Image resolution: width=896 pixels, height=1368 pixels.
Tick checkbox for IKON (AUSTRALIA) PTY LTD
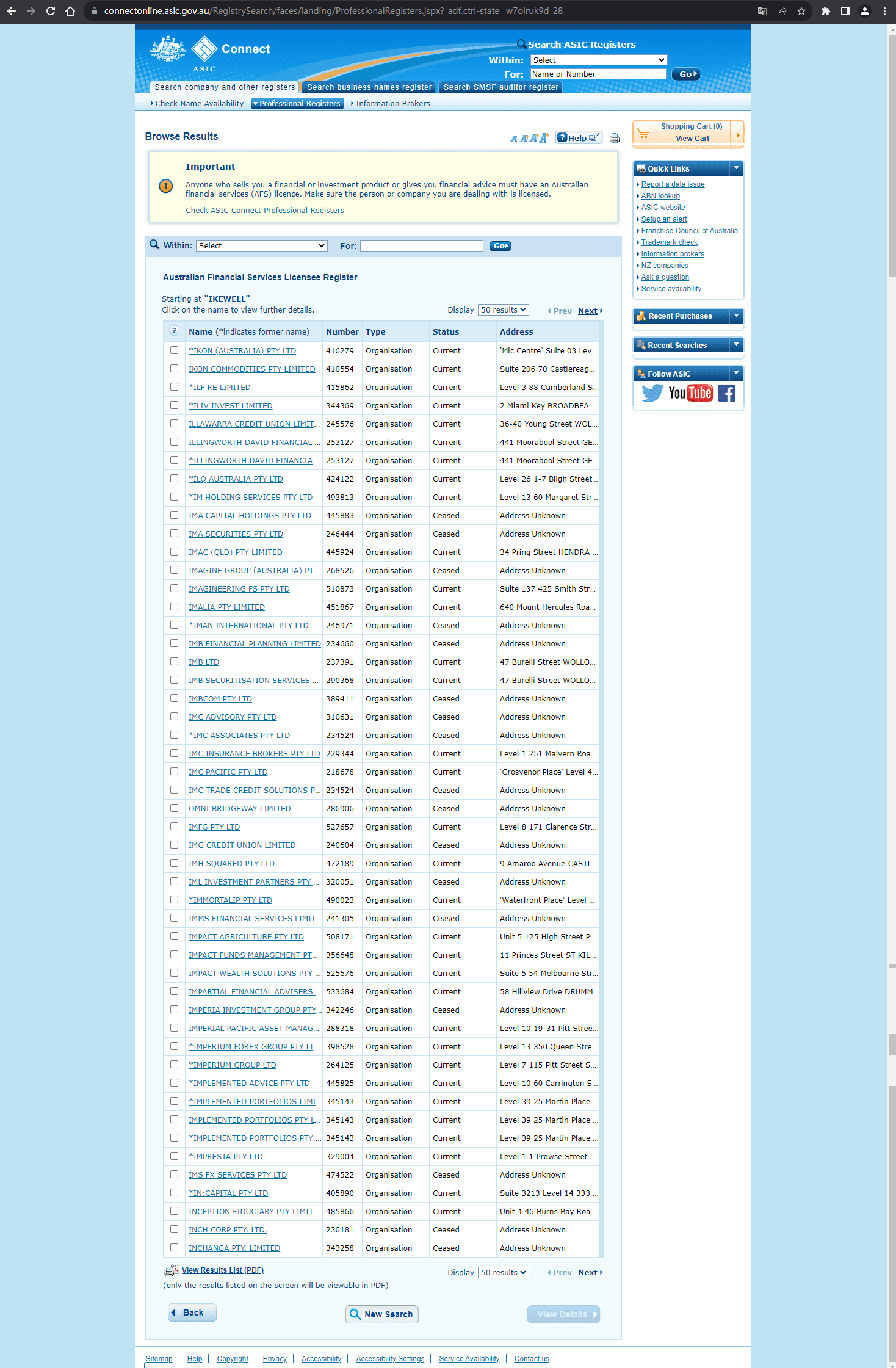point(174,350)
